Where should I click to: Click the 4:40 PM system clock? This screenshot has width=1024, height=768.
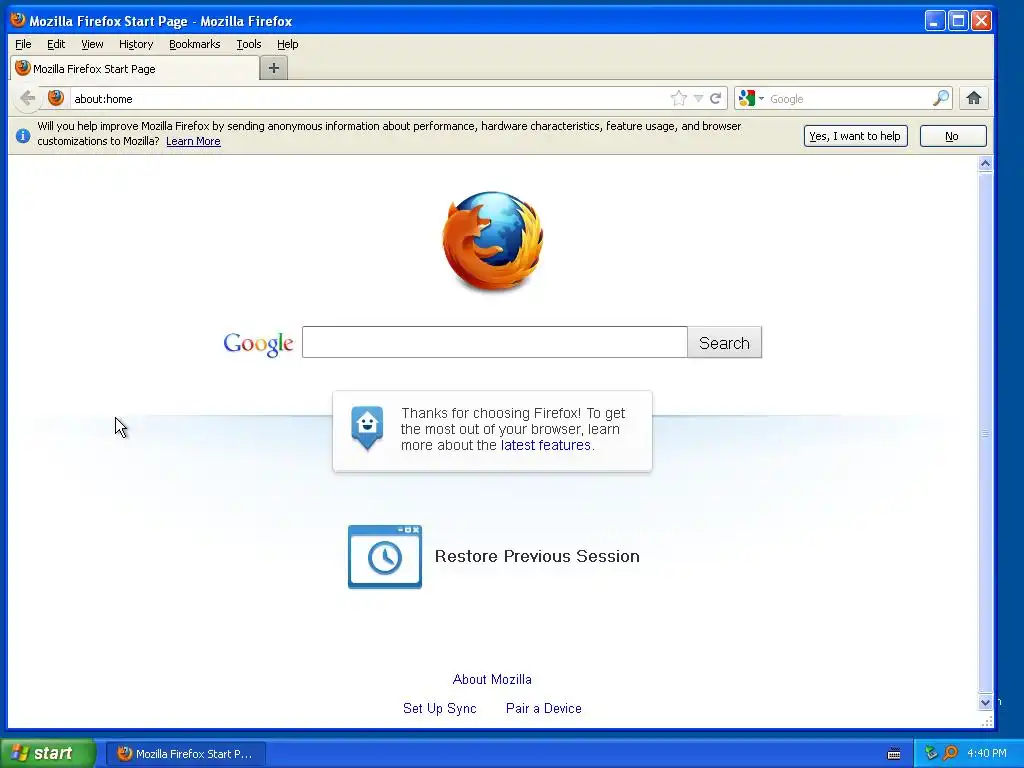point(987,754)
